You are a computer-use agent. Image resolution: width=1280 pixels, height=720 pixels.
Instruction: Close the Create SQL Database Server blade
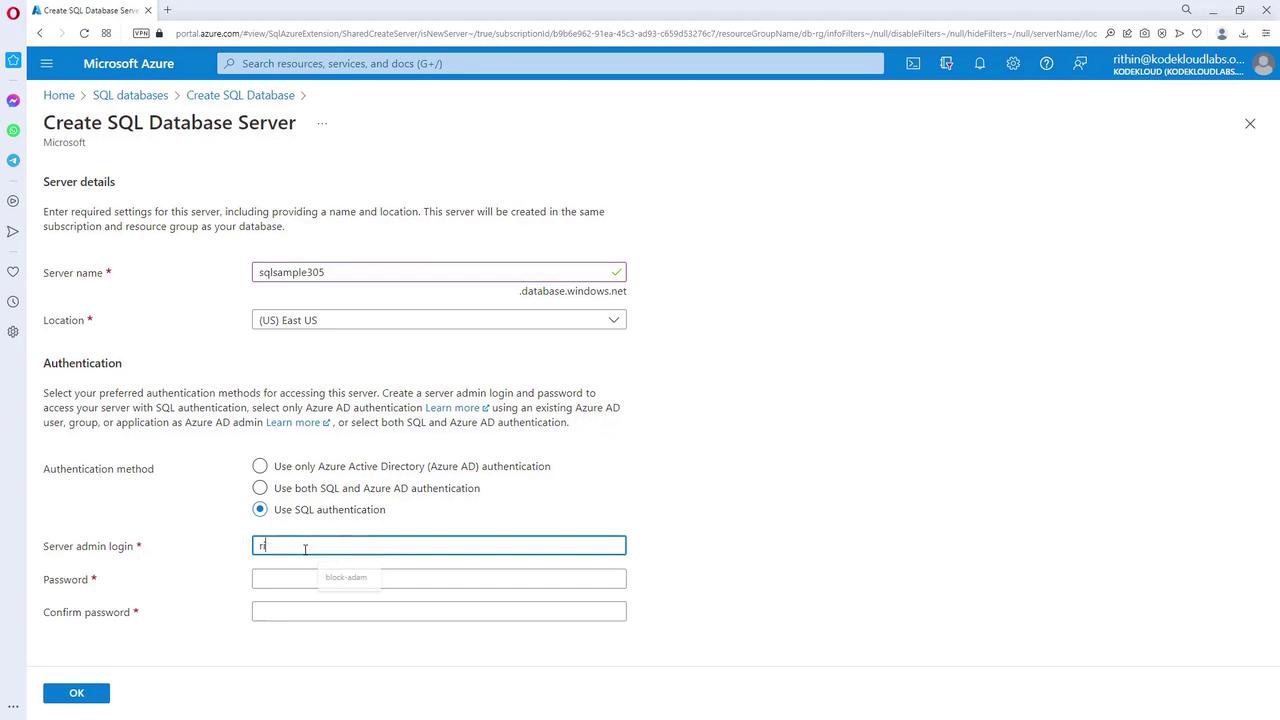(1250, 123)
